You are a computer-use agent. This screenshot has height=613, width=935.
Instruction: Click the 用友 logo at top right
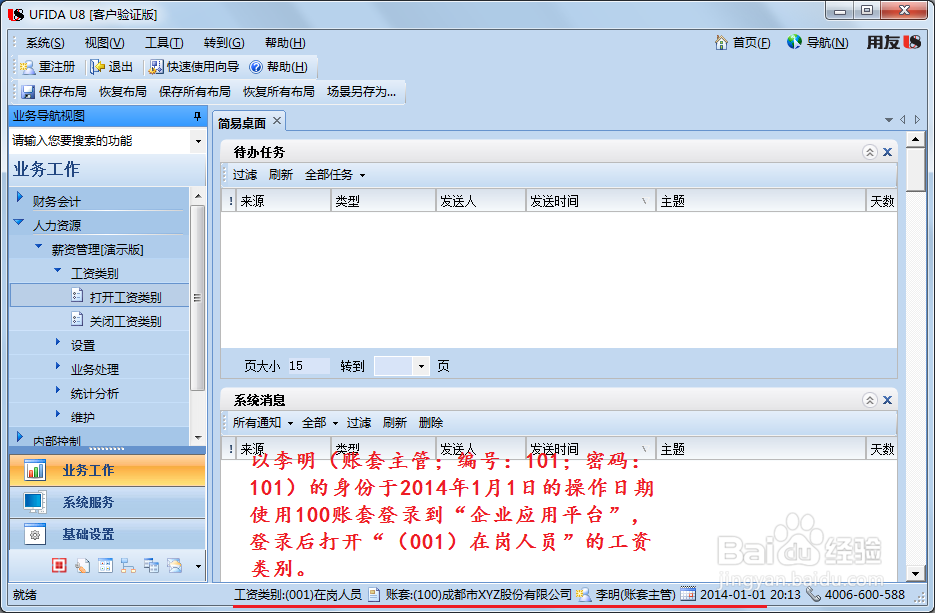(893, 42)
